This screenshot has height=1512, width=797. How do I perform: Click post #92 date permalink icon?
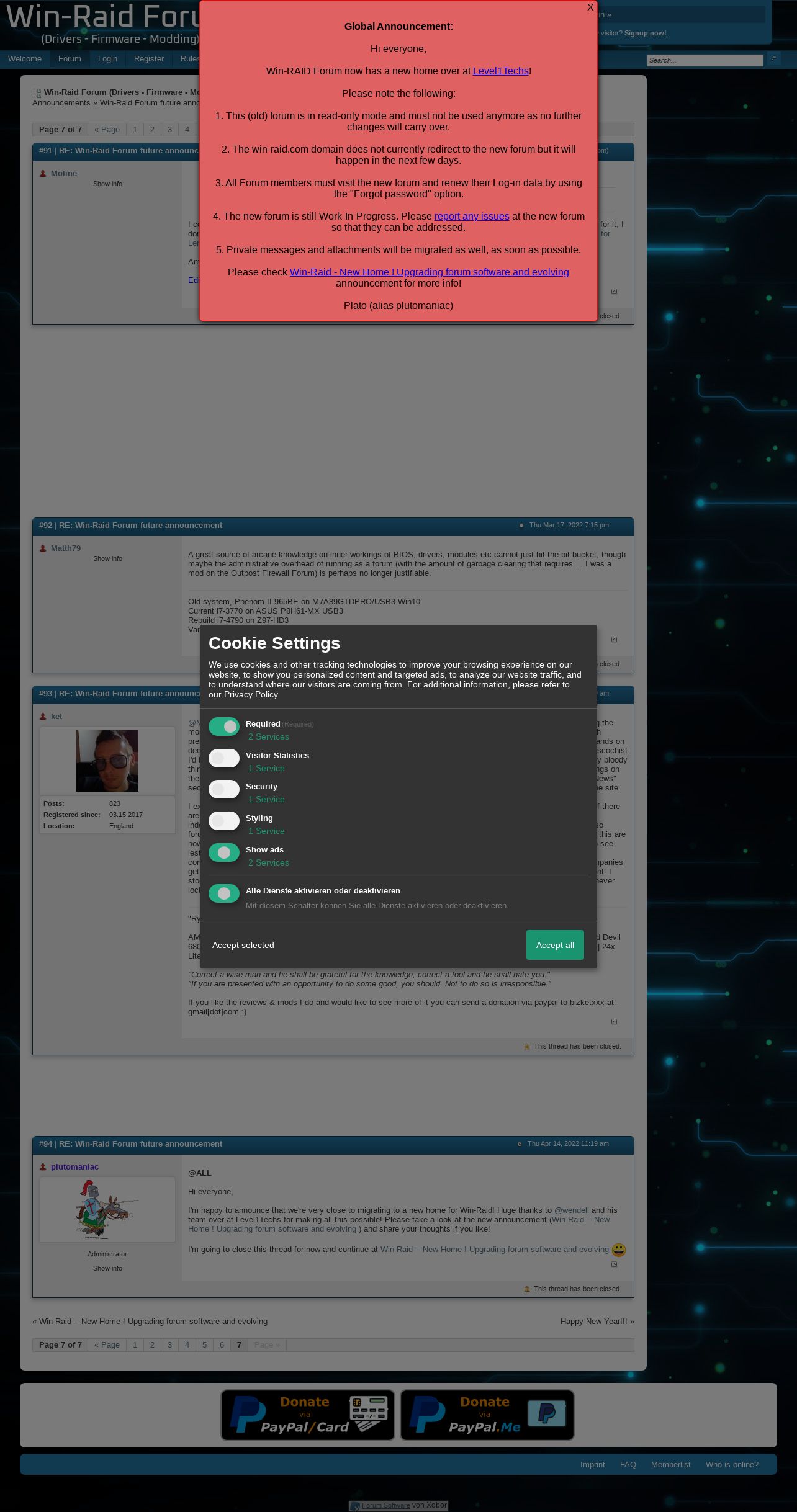pos(521,526)
